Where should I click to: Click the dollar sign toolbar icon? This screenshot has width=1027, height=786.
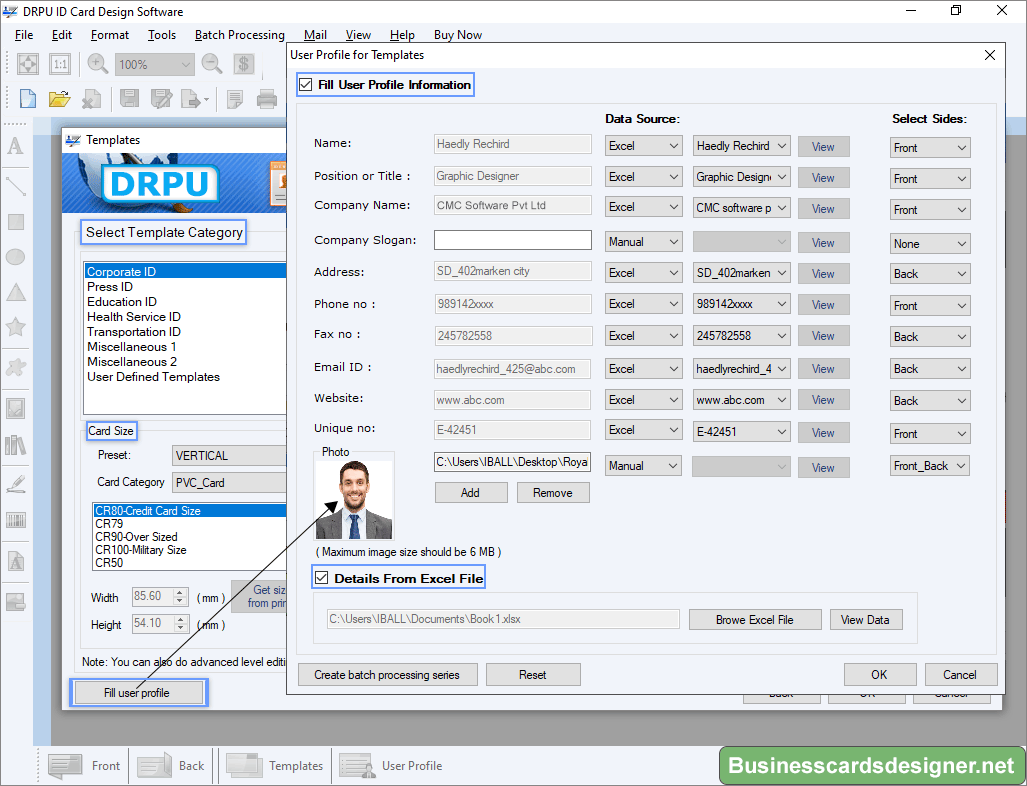244,64
